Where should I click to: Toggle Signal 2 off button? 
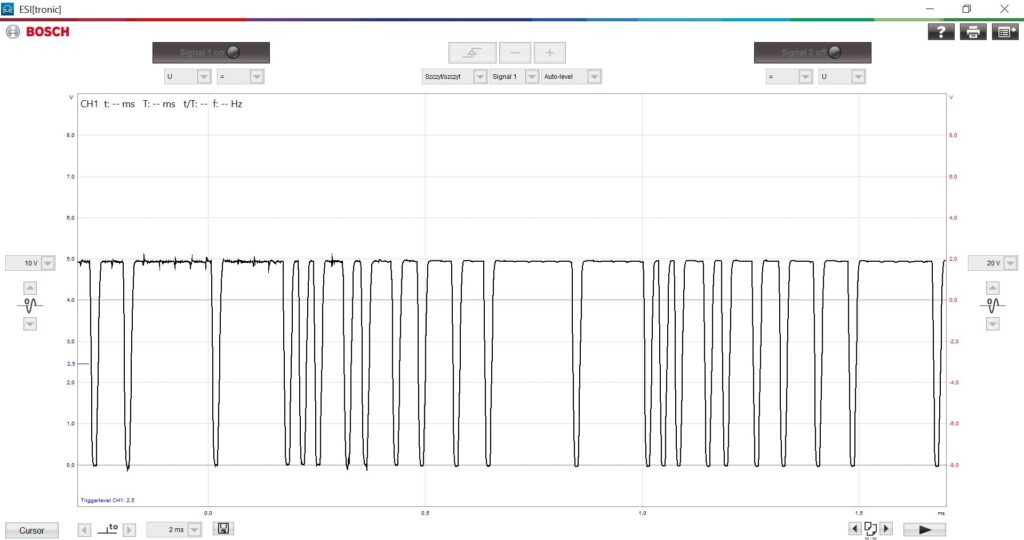812,53
